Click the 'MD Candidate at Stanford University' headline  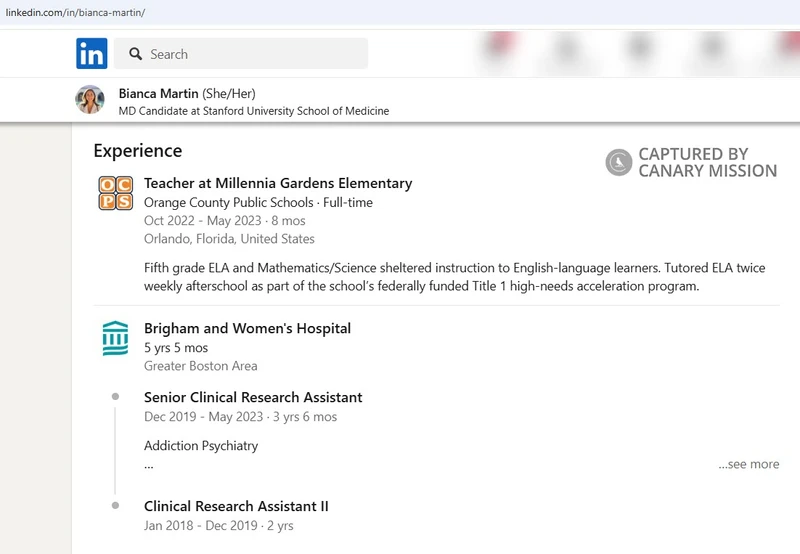pyautogui.click(x=254, y=111)
